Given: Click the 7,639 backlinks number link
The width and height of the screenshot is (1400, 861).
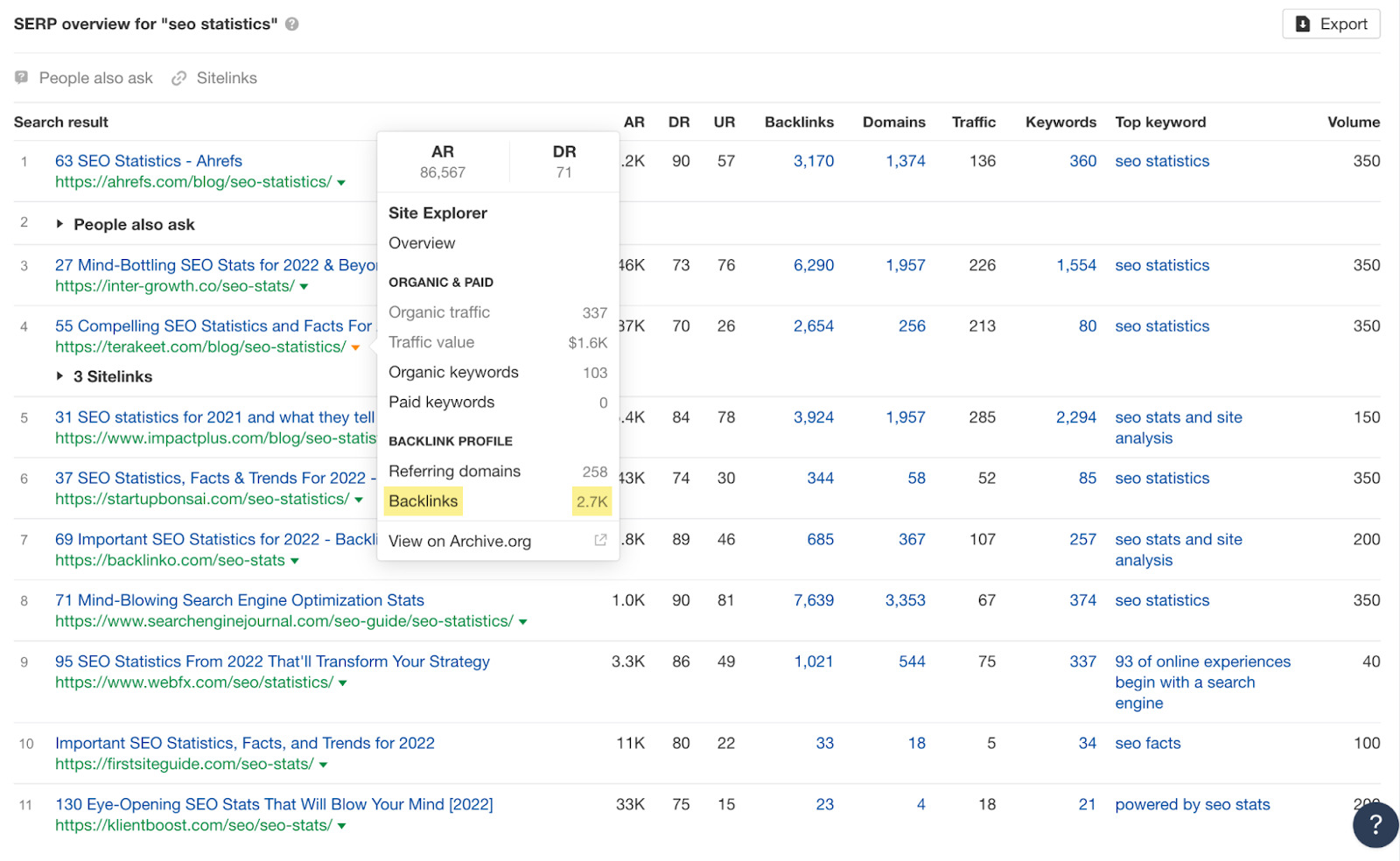Looking at the screenshot, I should [x=813, y=600].
